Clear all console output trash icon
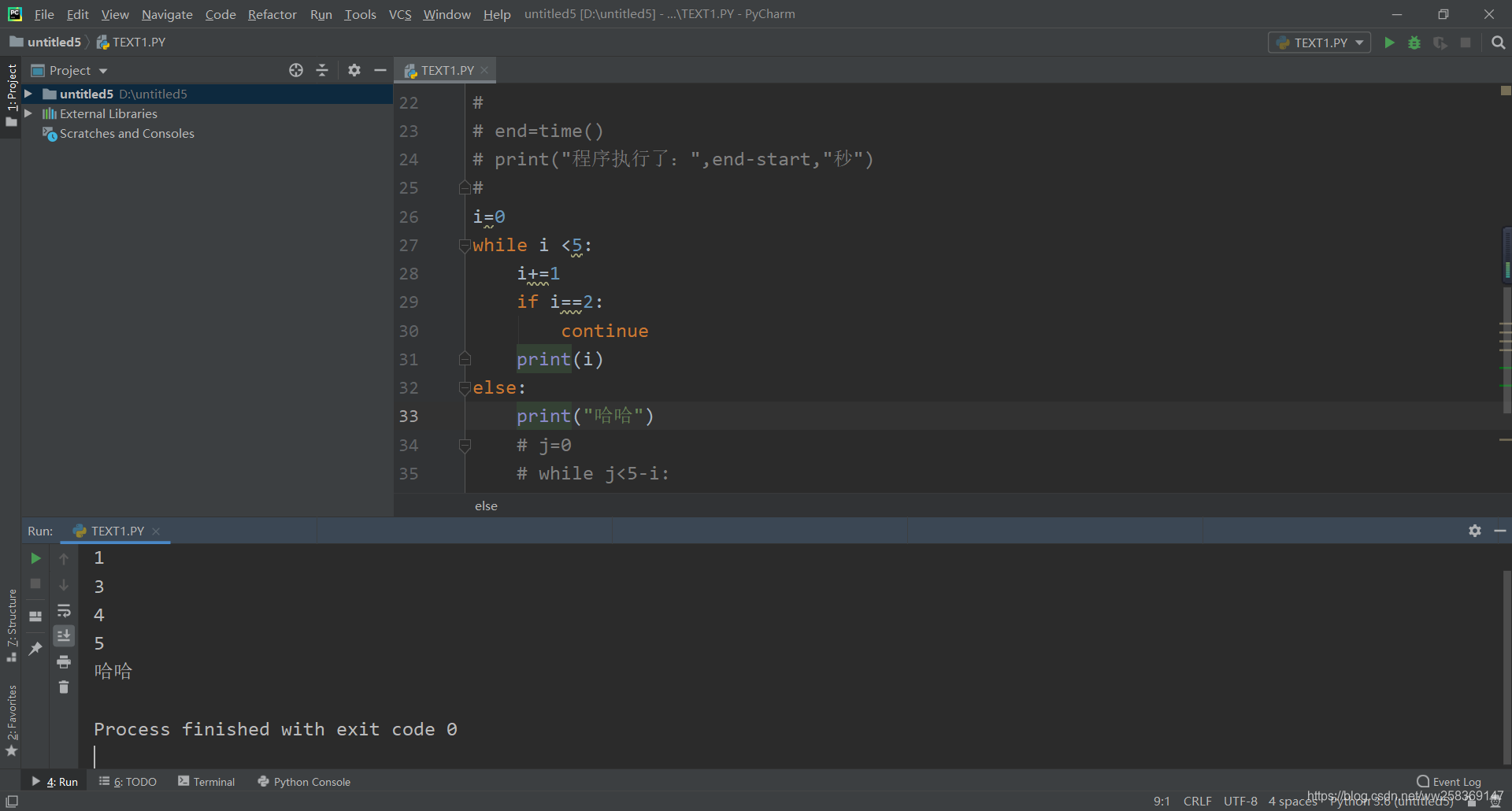This screenshot has width=1512, height=811. click(x=64, y=687)
